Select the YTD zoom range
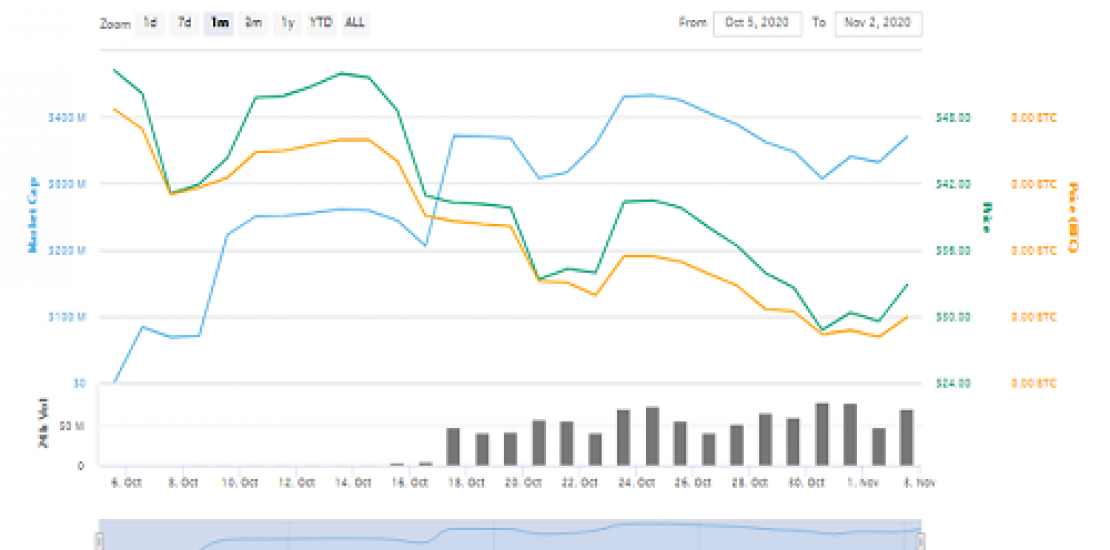 coord(320,22)
